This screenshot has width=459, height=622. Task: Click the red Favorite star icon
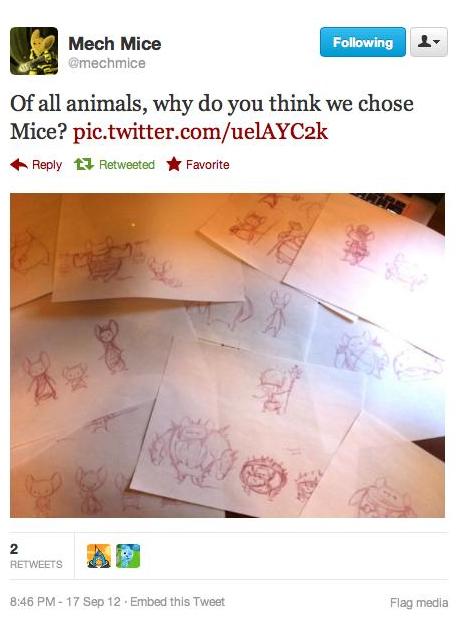[174, 164]
